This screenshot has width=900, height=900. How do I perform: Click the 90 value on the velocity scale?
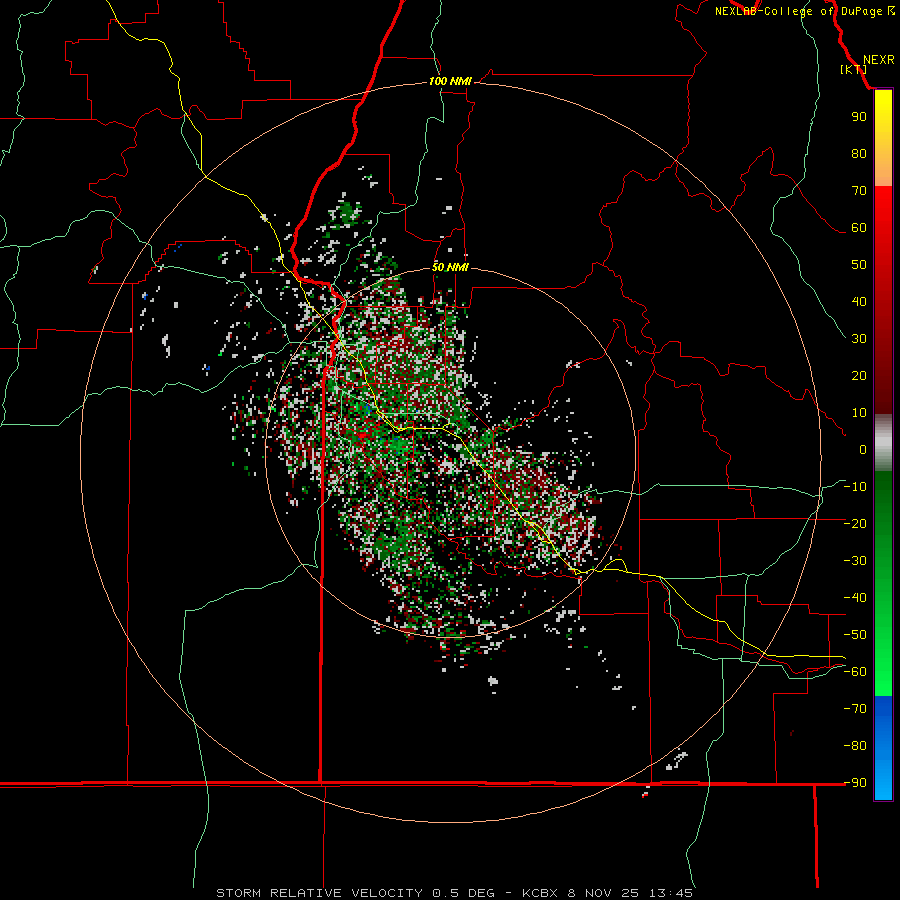click(x=859, y=117)
